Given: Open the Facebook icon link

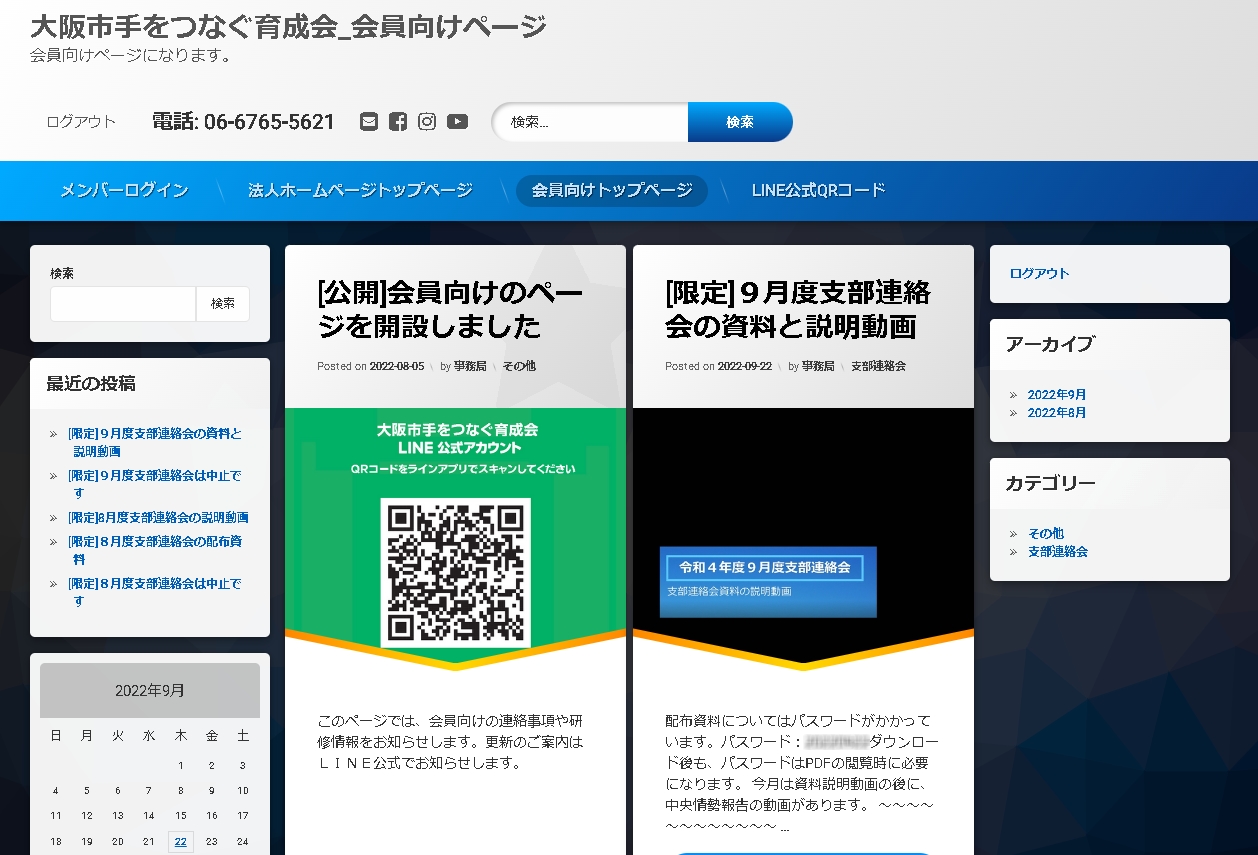Looking at the screenshot, I should coord(398,122).
